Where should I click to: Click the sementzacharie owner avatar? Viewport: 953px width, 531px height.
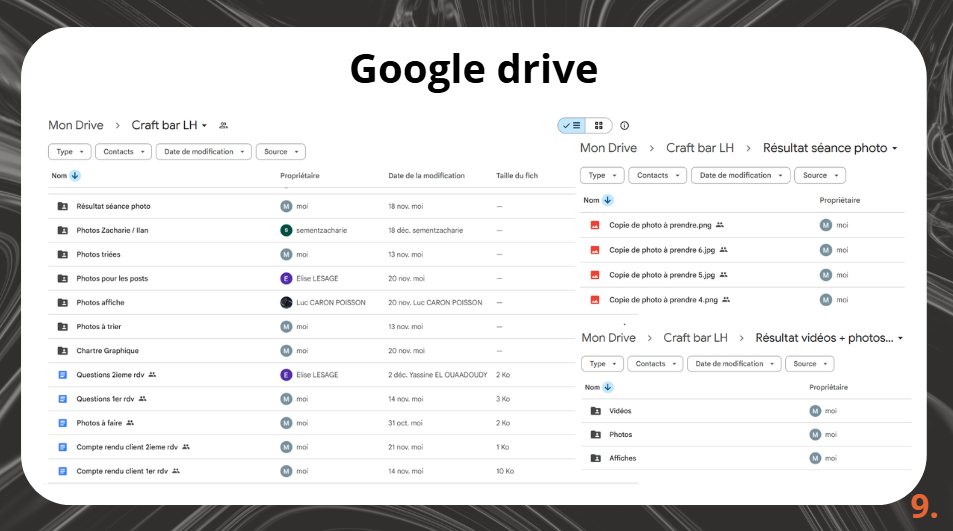[286, 231]
